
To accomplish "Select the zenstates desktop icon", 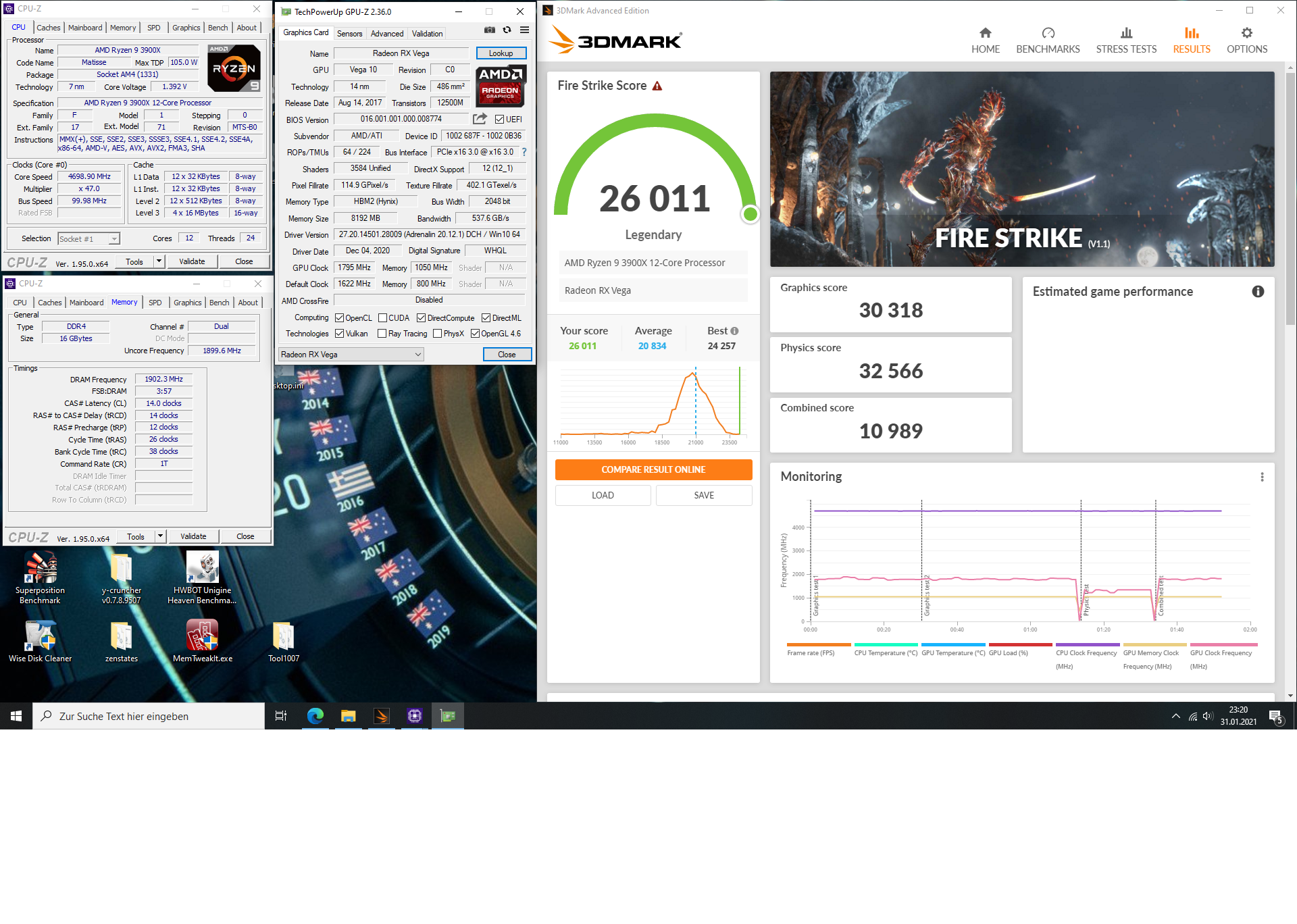I will (122, 642).
